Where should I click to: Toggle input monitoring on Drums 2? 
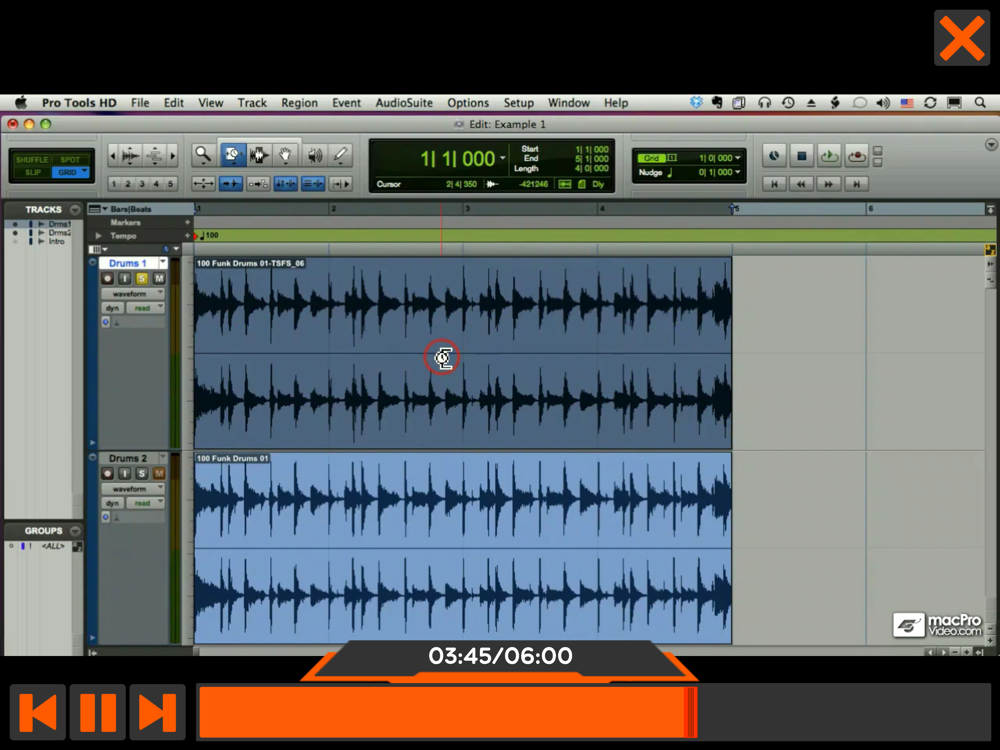(124, 474)
